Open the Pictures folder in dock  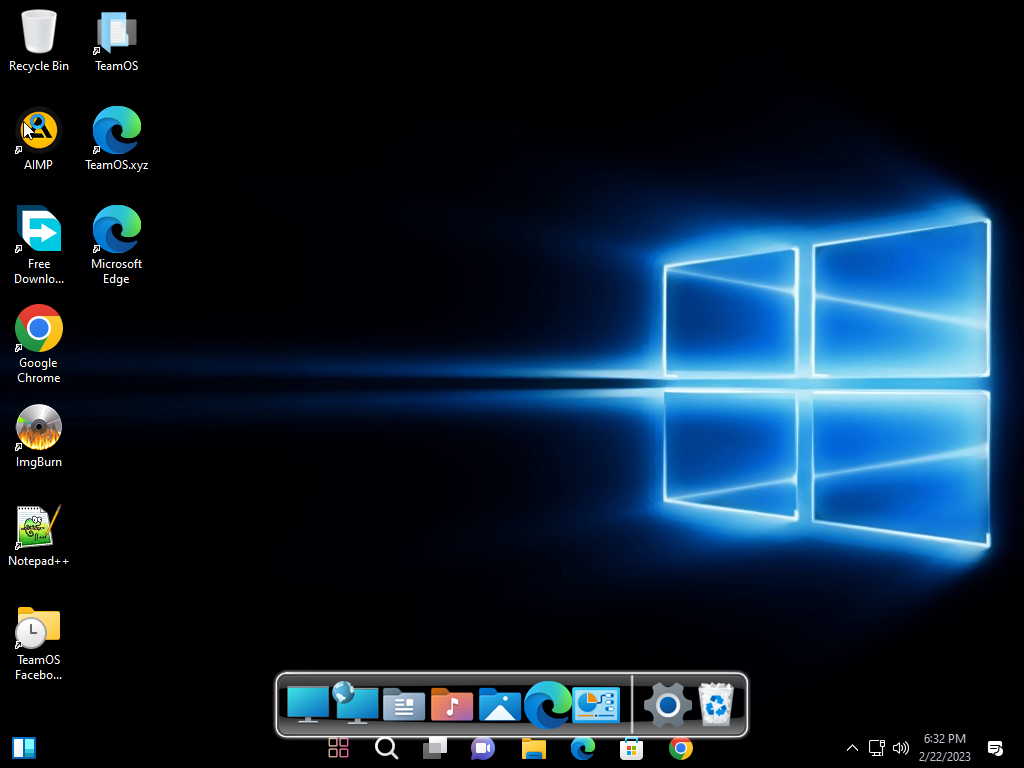(500, 705)
